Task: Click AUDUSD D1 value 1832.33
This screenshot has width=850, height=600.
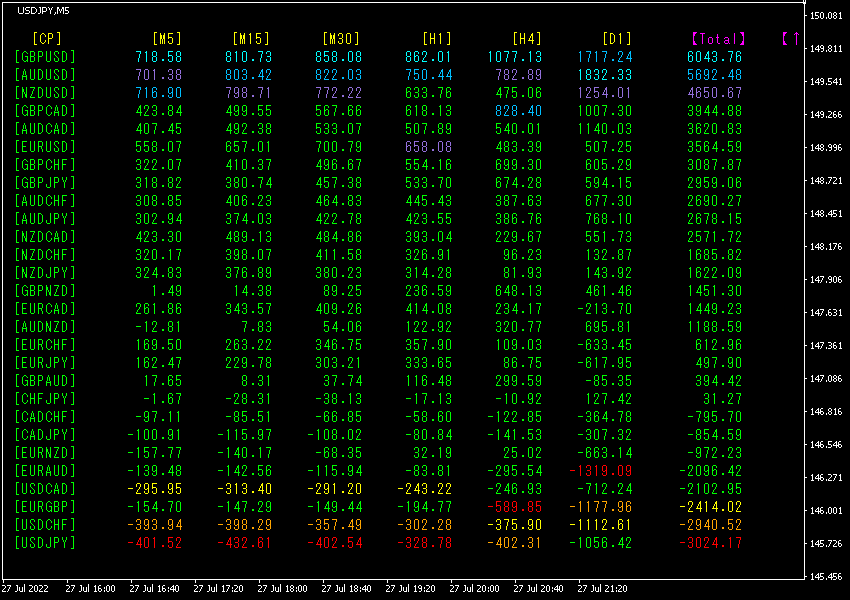Action: 605,75
